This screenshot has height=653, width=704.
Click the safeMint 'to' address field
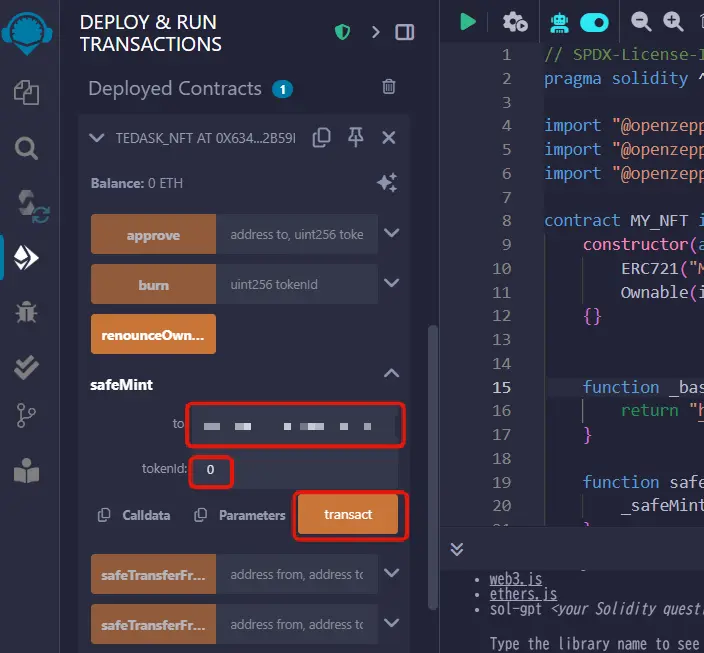click(295, 425)
